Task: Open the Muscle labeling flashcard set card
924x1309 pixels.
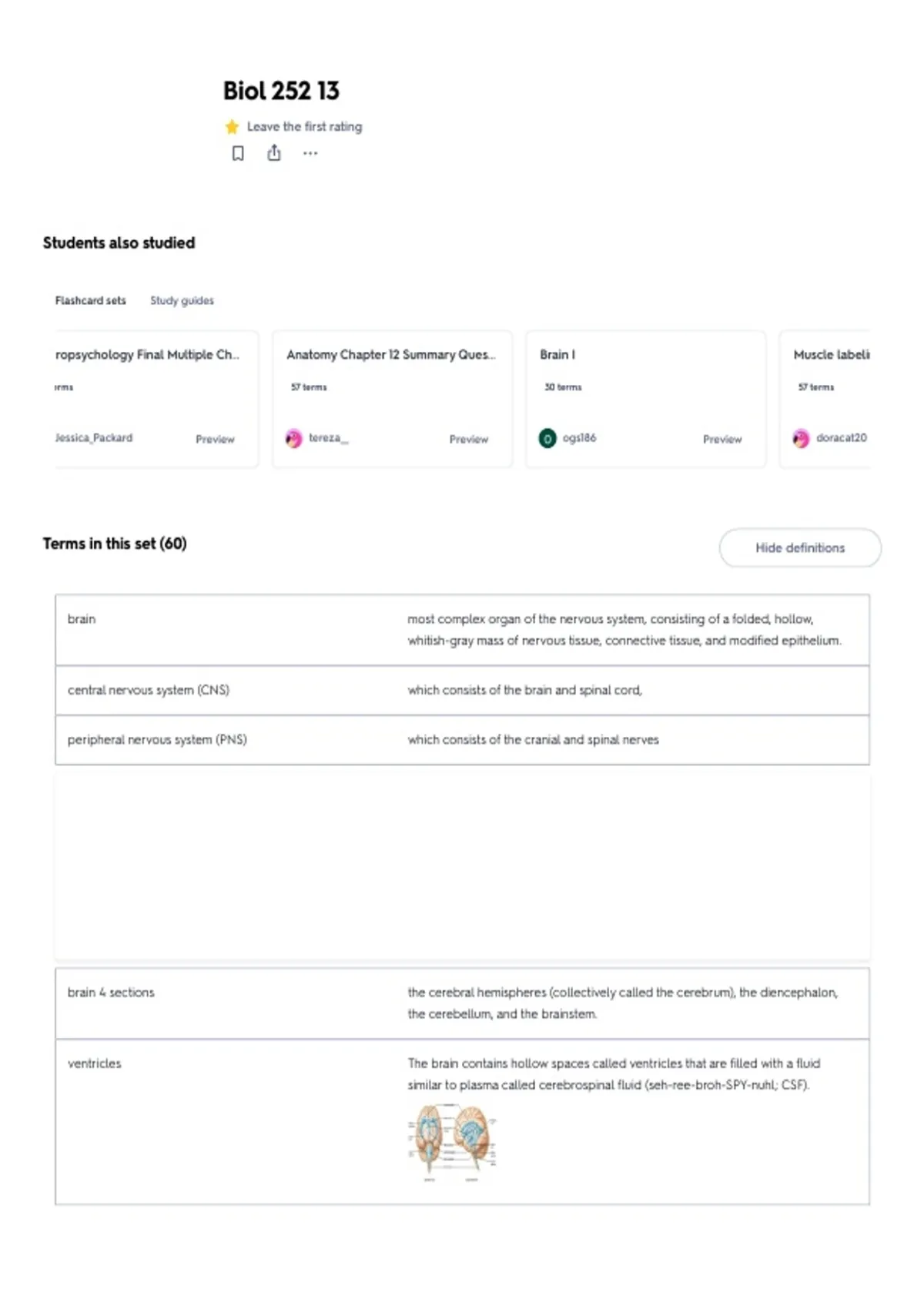Action: click(825, 399)
